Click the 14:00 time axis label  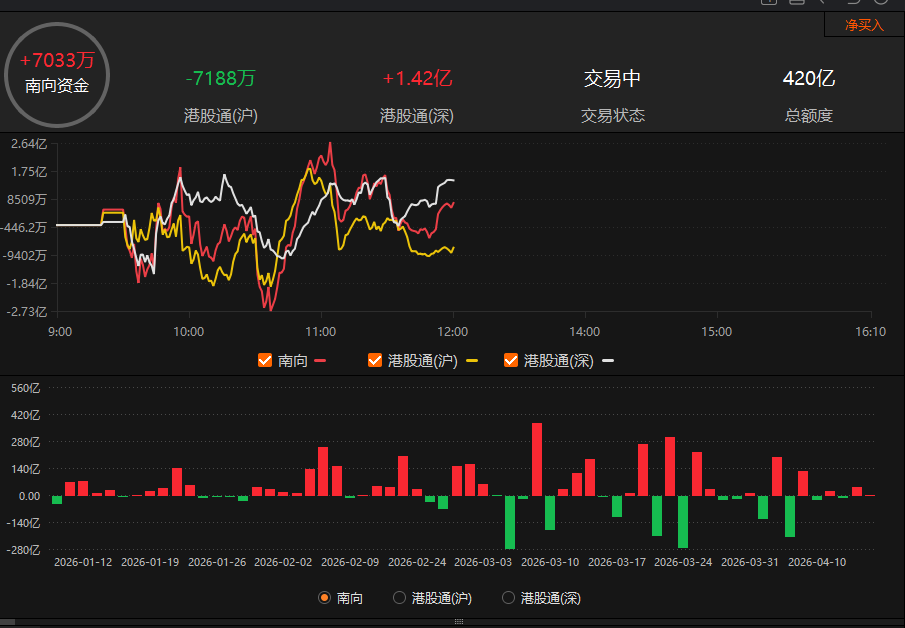point(584,331)
